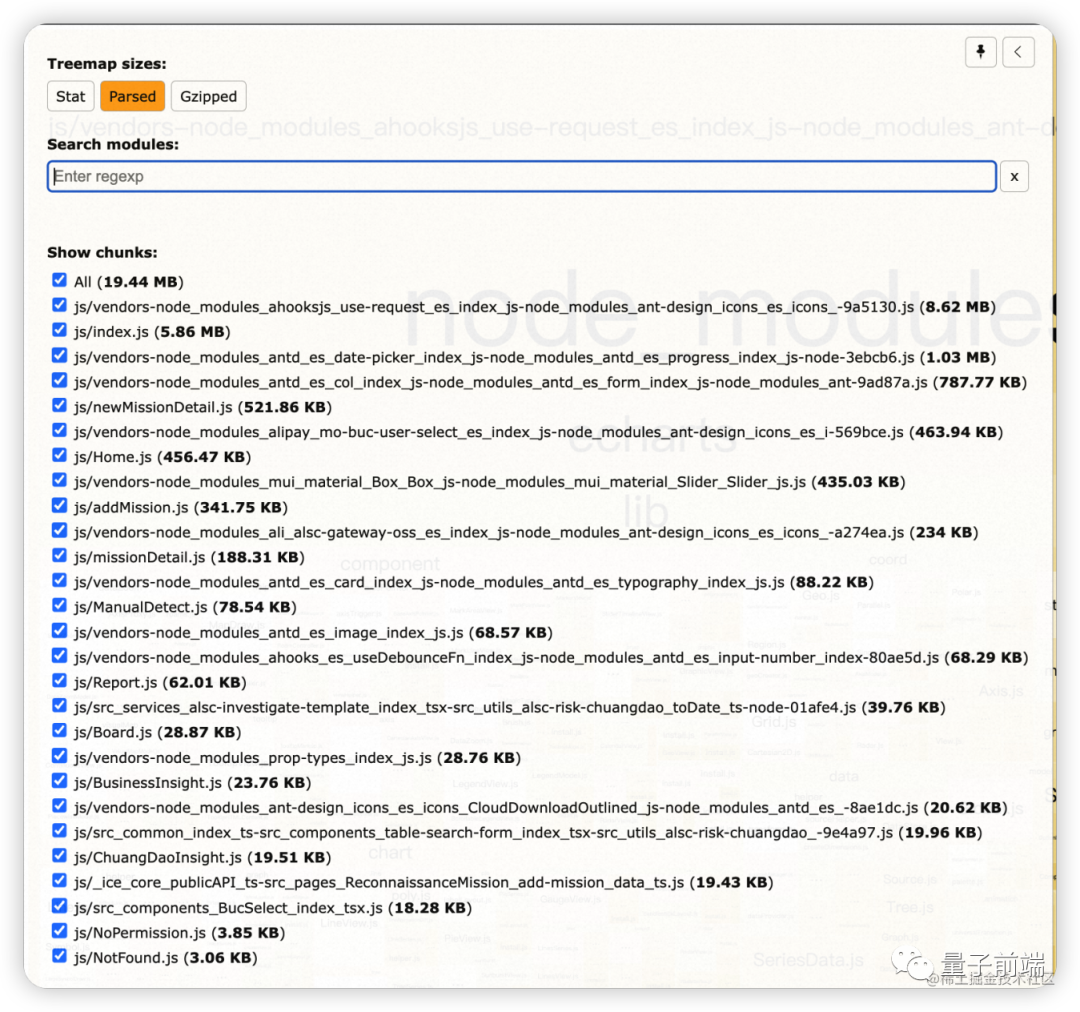Click the js/Board.js (28.87 KB) label
Screen dimensions: 1080x1012
pyautogui.click(x=158, y=733)
